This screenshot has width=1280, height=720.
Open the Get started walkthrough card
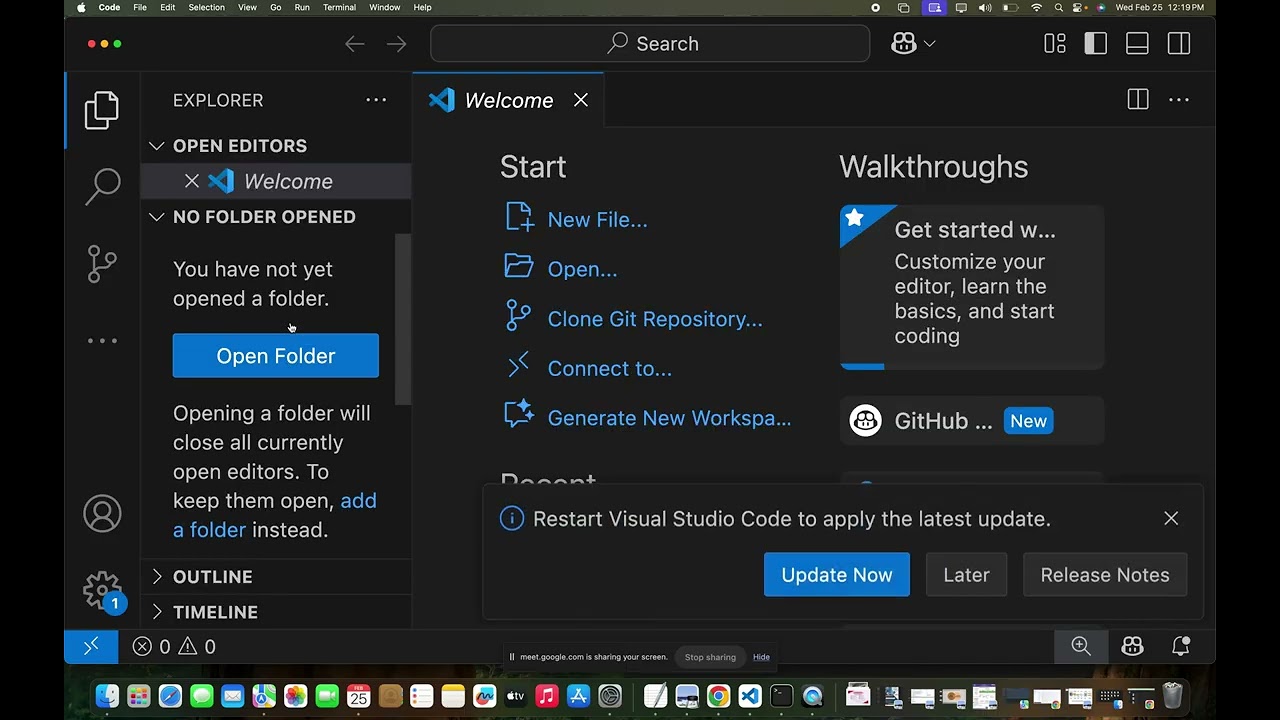pyautogui.click(x=972, y=288)
